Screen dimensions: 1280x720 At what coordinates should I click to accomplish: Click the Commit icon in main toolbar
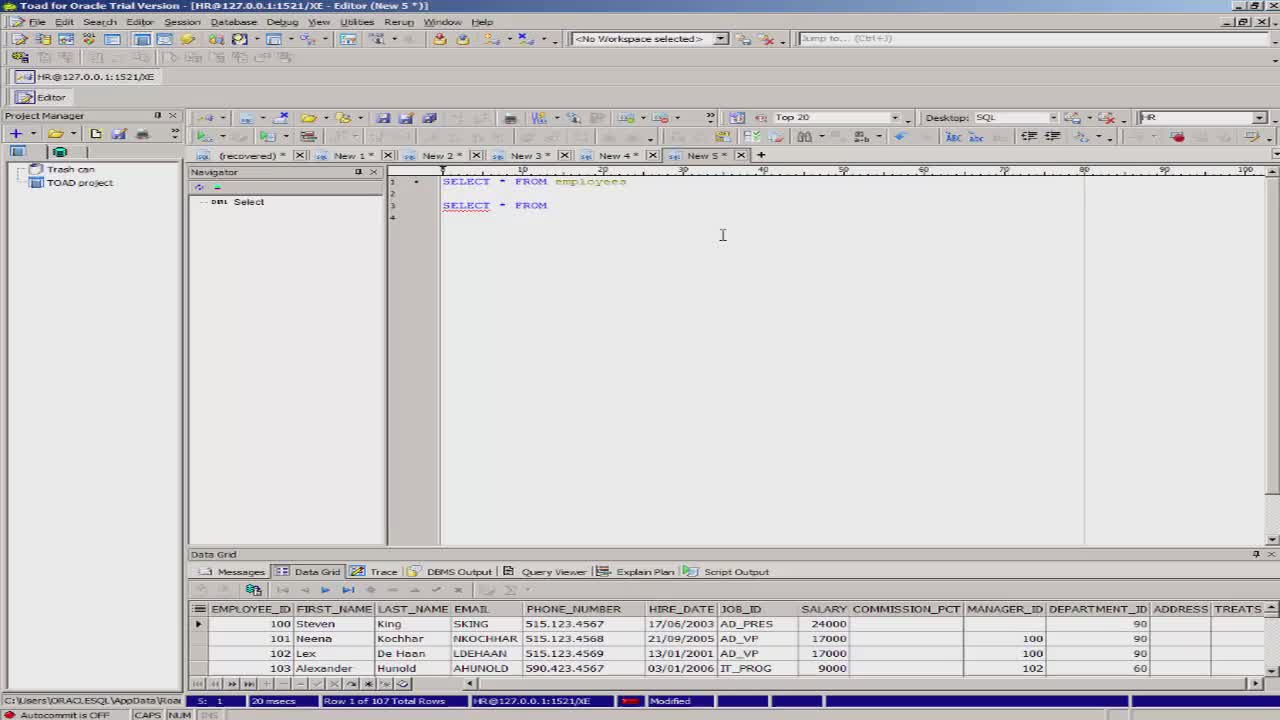pyautogui.click(x=439, y=39)
